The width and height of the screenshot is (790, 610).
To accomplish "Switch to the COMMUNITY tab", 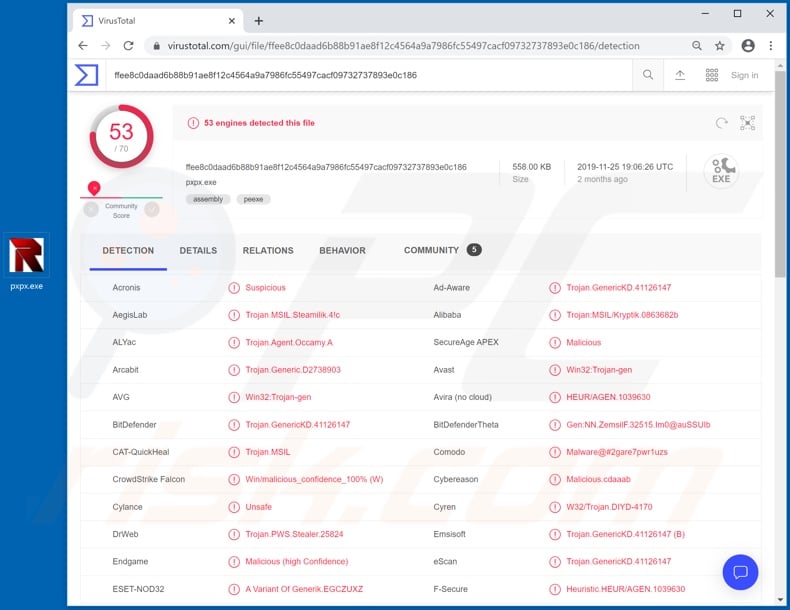I will click(442, 250).
